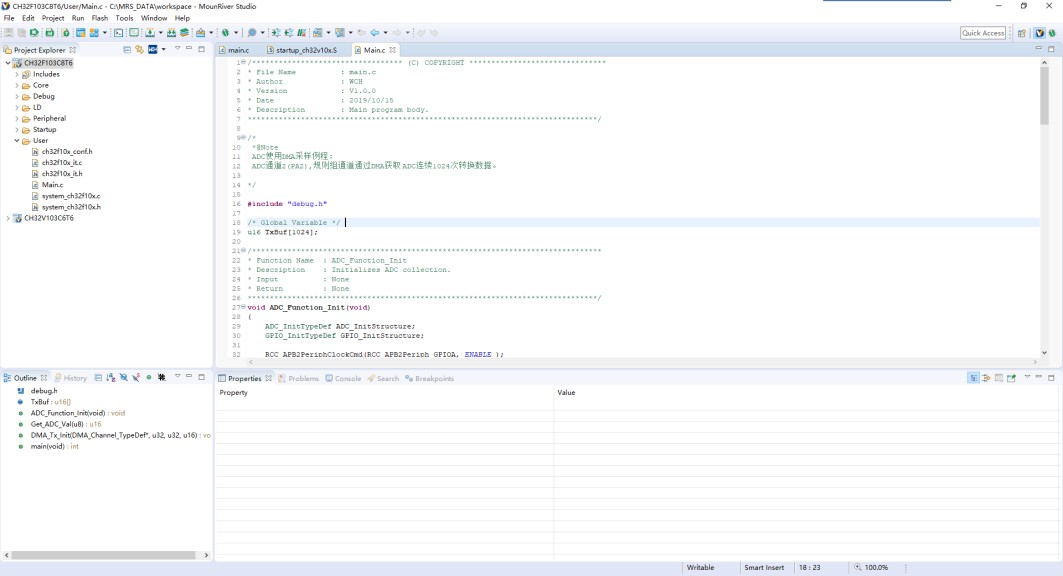This screenshot has height=576, width=1063.
Task: Click the Save All toolbar icon
Action: coord(21,33)
